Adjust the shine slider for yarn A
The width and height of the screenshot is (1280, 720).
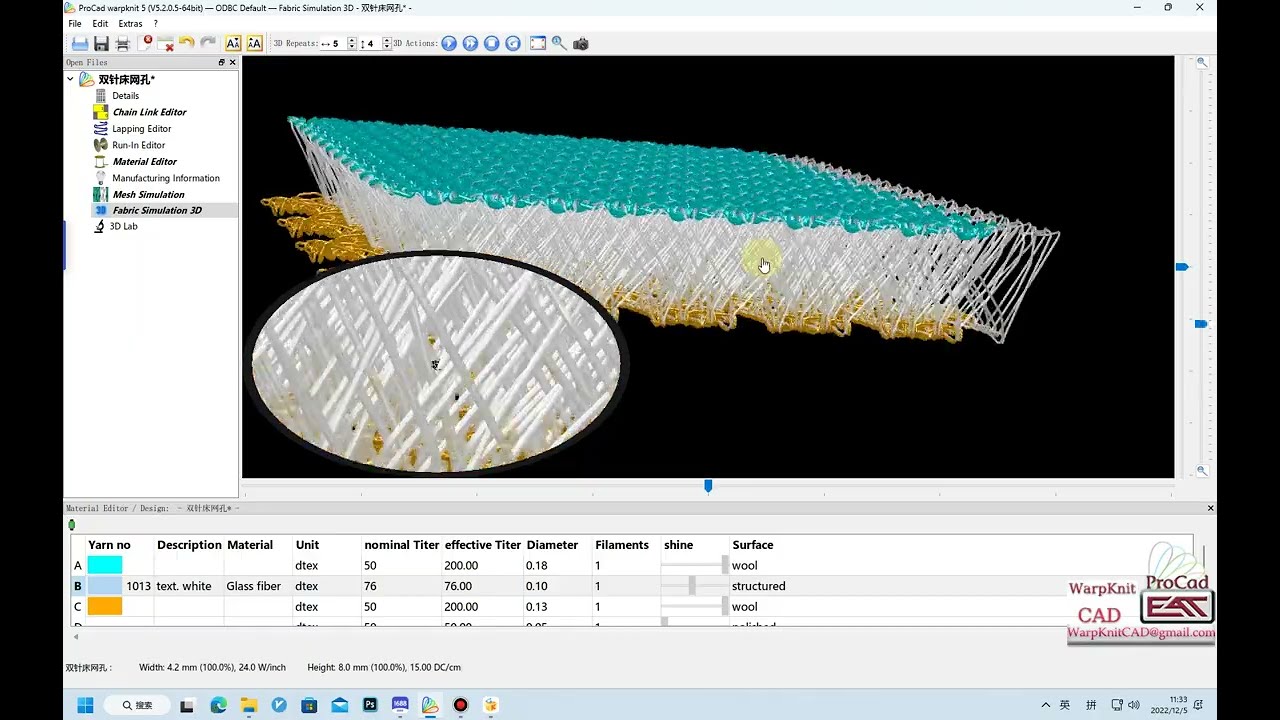[x=694, y=565]
